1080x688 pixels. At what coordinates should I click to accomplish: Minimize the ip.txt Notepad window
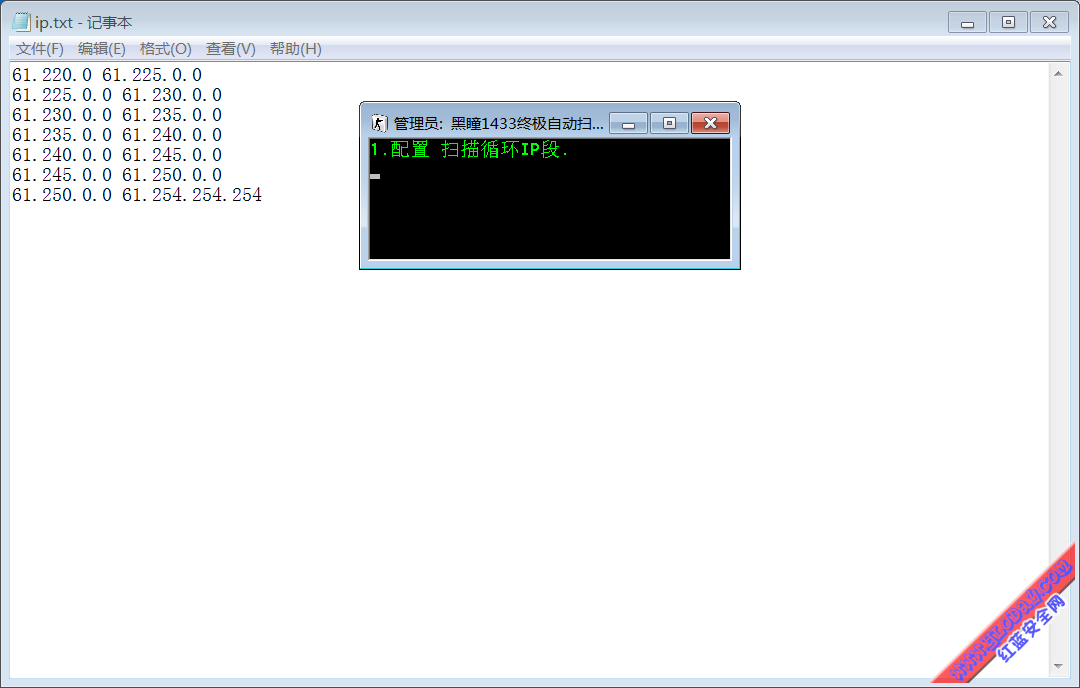[x=967, y=22]
